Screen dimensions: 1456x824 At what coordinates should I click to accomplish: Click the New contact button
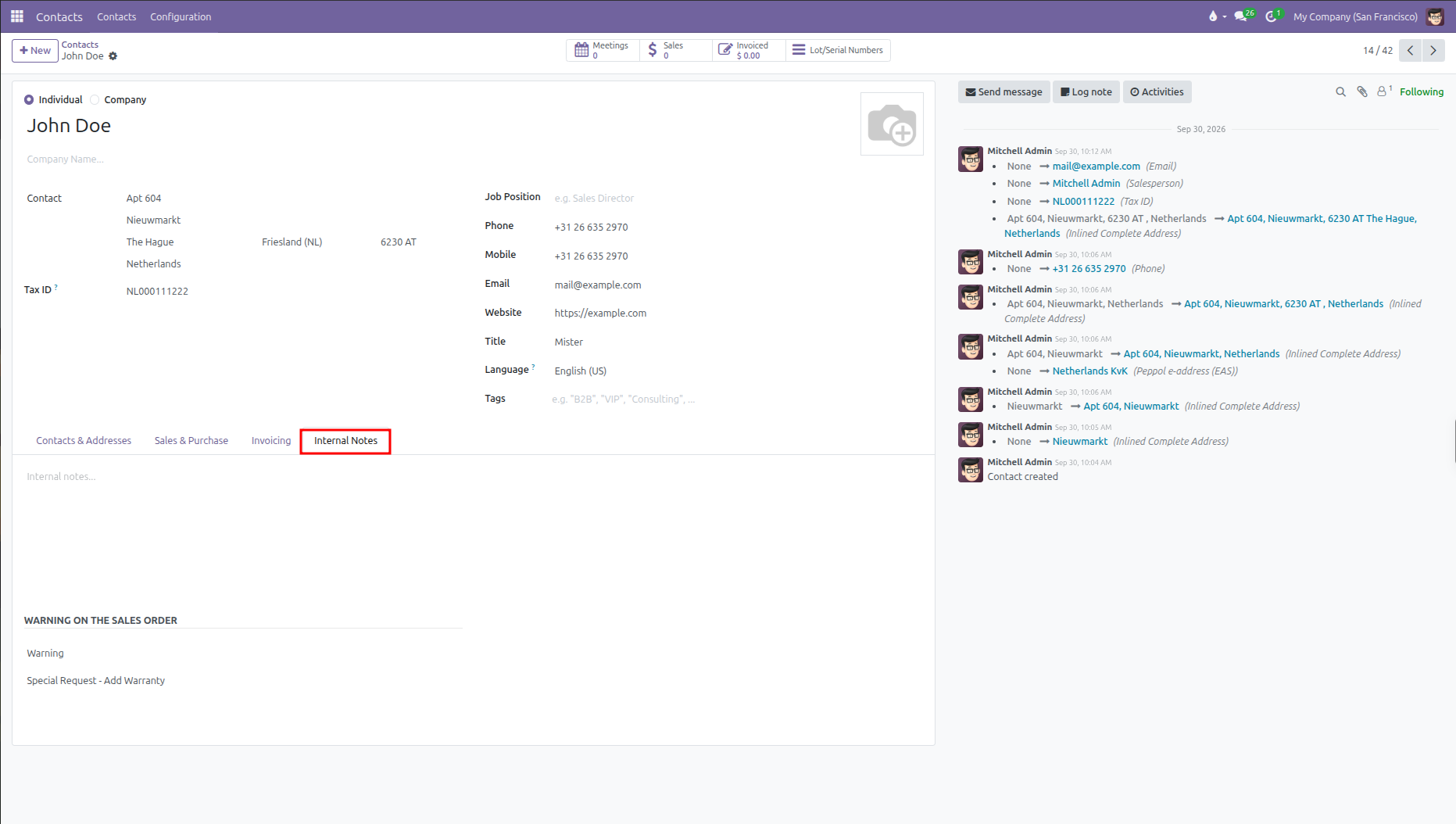click(35, 51)
